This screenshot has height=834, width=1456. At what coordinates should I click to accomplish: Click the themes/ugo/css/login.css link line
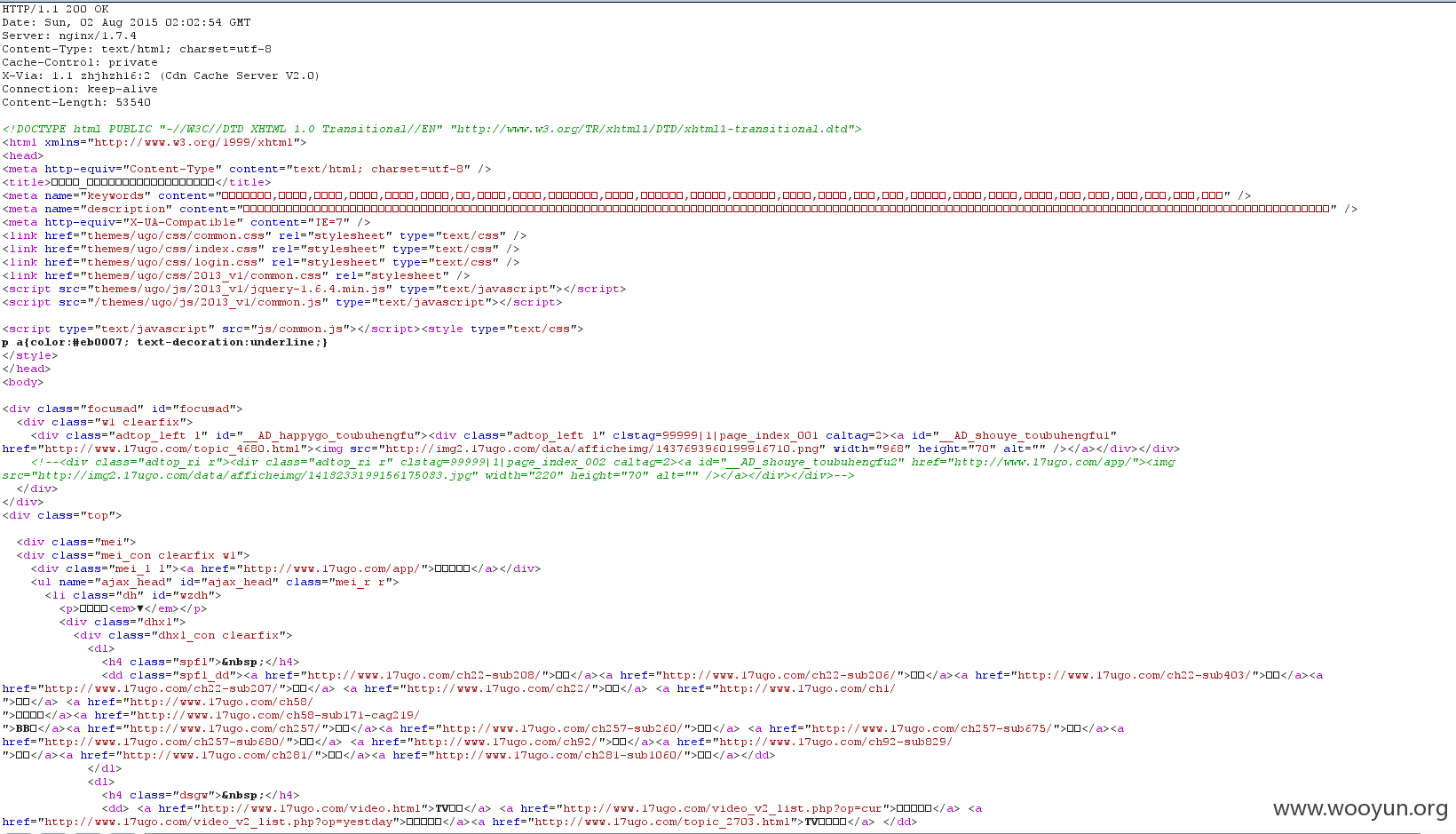coord(261,262)
